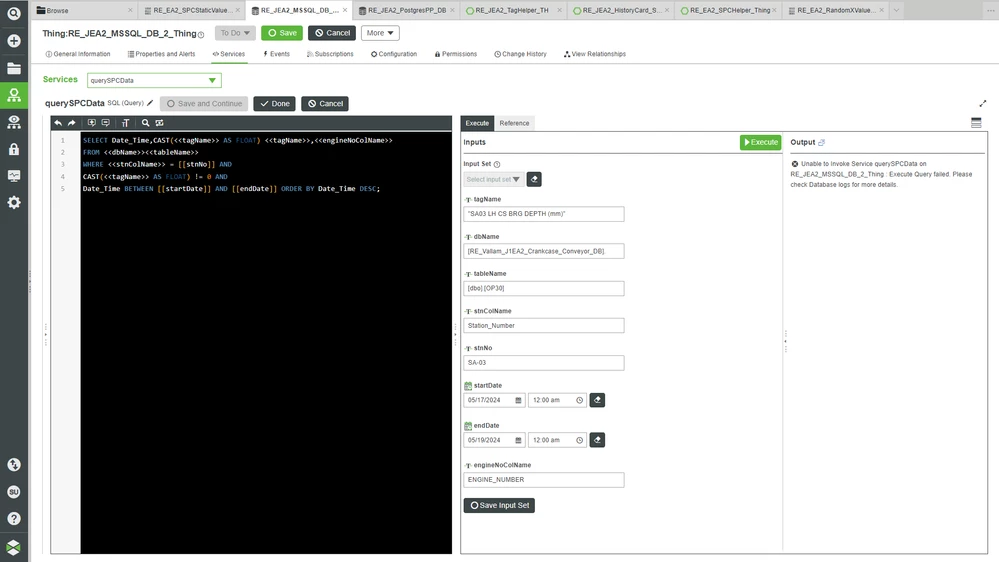This screenshot has height=562, width=999.
Task: Click the dbName input field
Action: click(543, 251)
